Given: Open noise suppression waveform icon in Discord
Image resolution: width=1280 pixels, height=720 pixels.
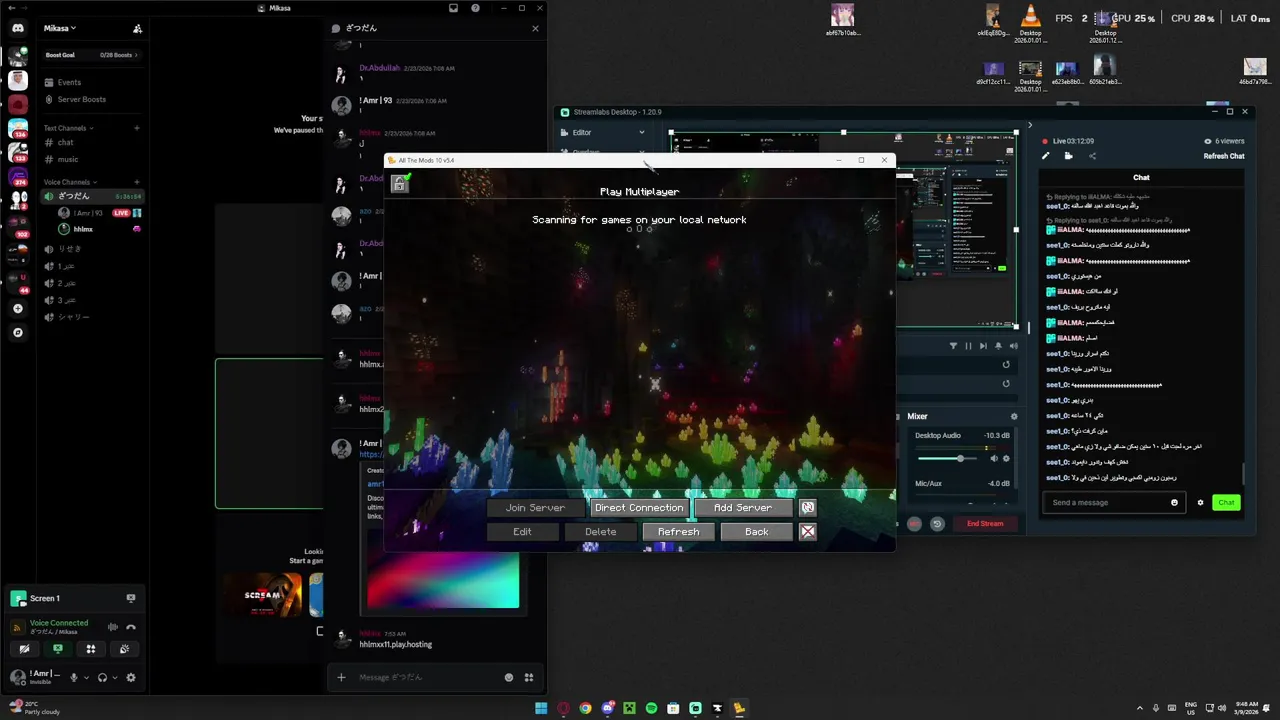Looking at the screenshot, I should pyautogui.click(x=112, y=627).
